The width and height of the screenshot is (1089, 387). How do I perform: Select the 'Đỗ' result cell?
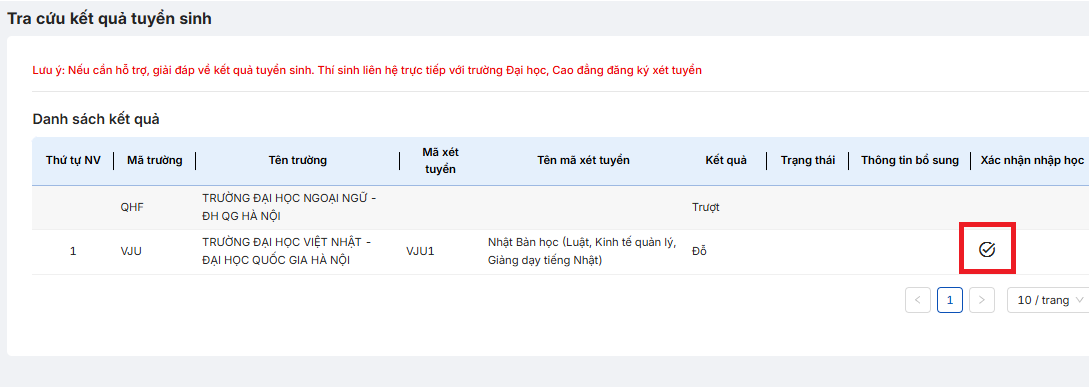coord(699,252)
